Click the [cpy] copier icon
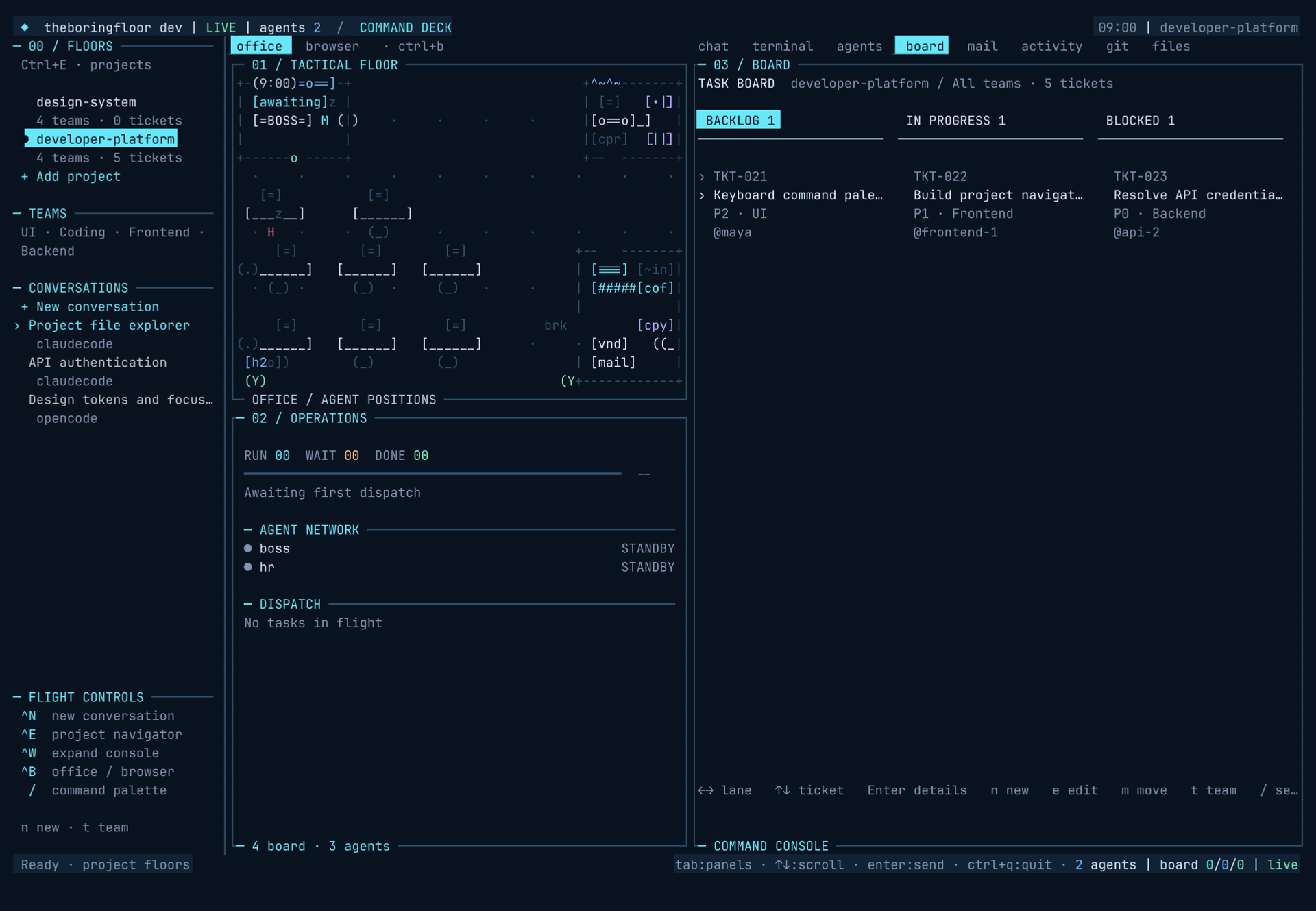Image resolution: width=1316 pixels, height=911 pixels. 656,326
